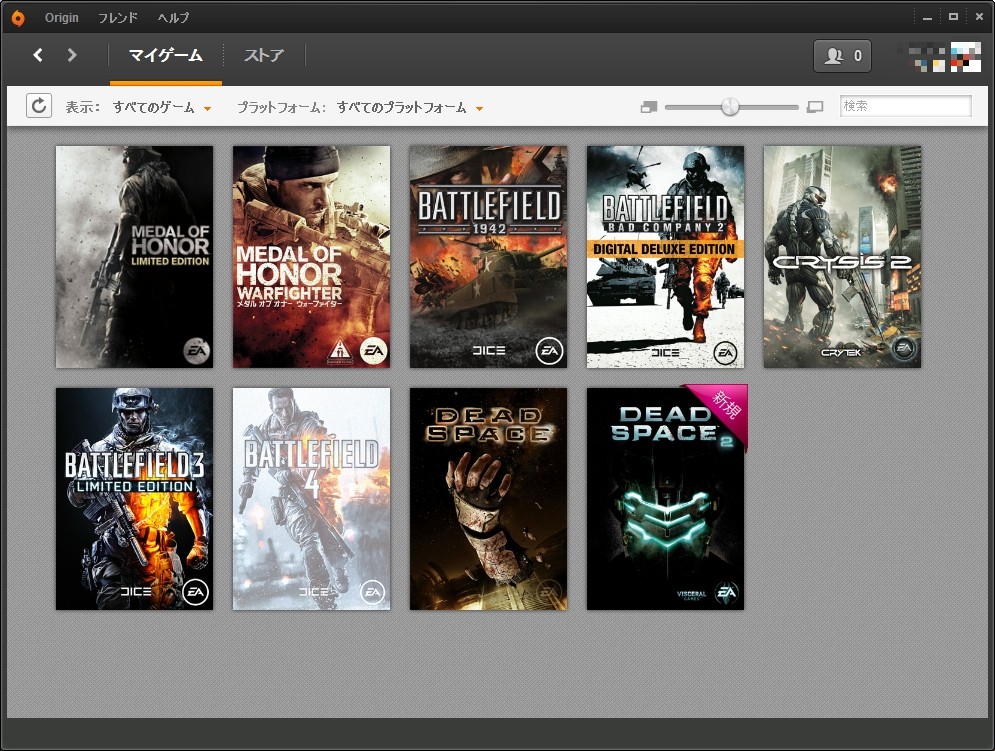The image size is (995, 751).
Task: Expand the 表示 すべてのゲーム dropdown
Action: (161, 107)
